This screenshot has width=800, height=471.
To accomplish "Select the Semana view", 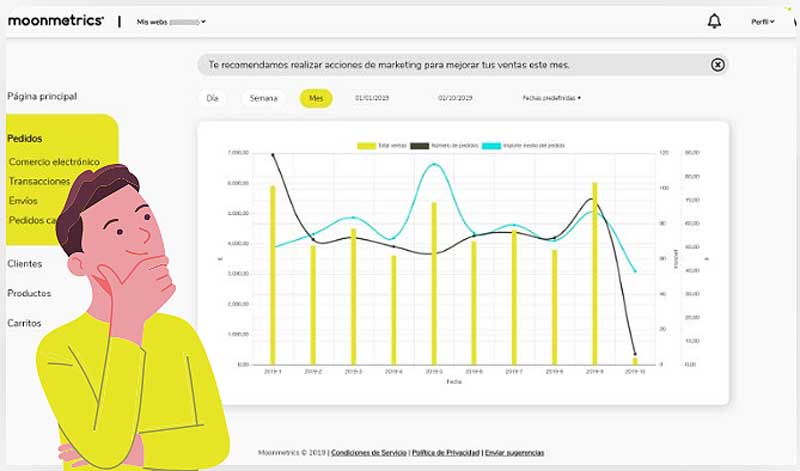I will pyautogui.click(x=263, y=98).
